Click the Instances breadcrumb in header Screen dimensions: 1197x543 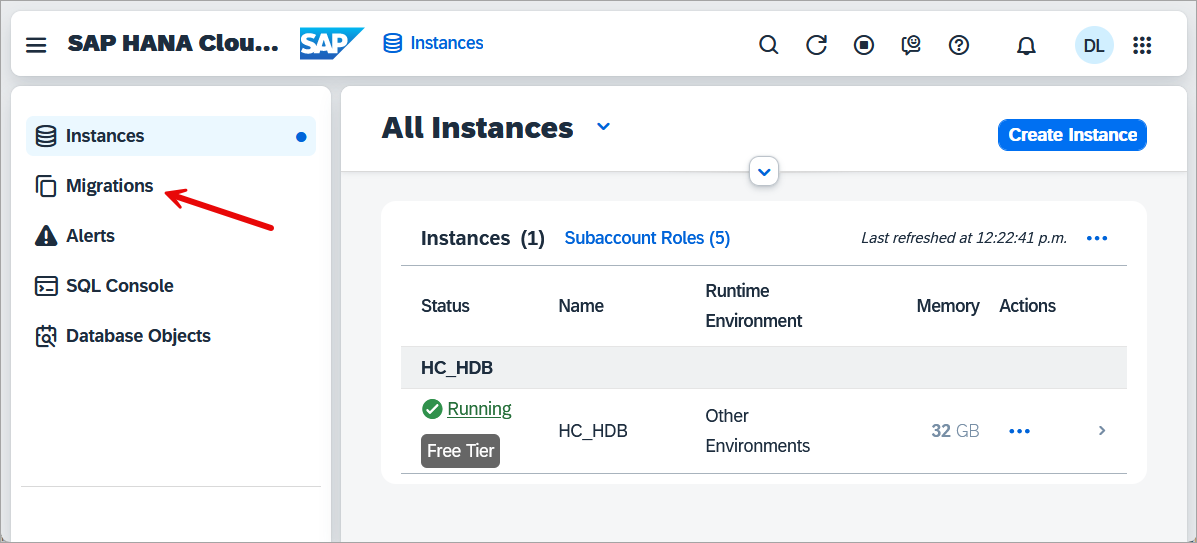(434, 43)
